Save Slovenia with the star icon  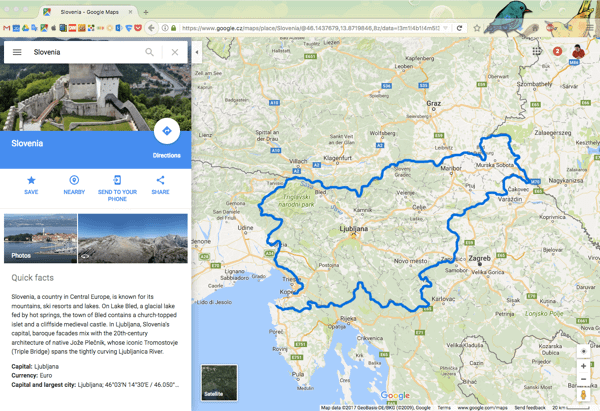click(31, 180)
